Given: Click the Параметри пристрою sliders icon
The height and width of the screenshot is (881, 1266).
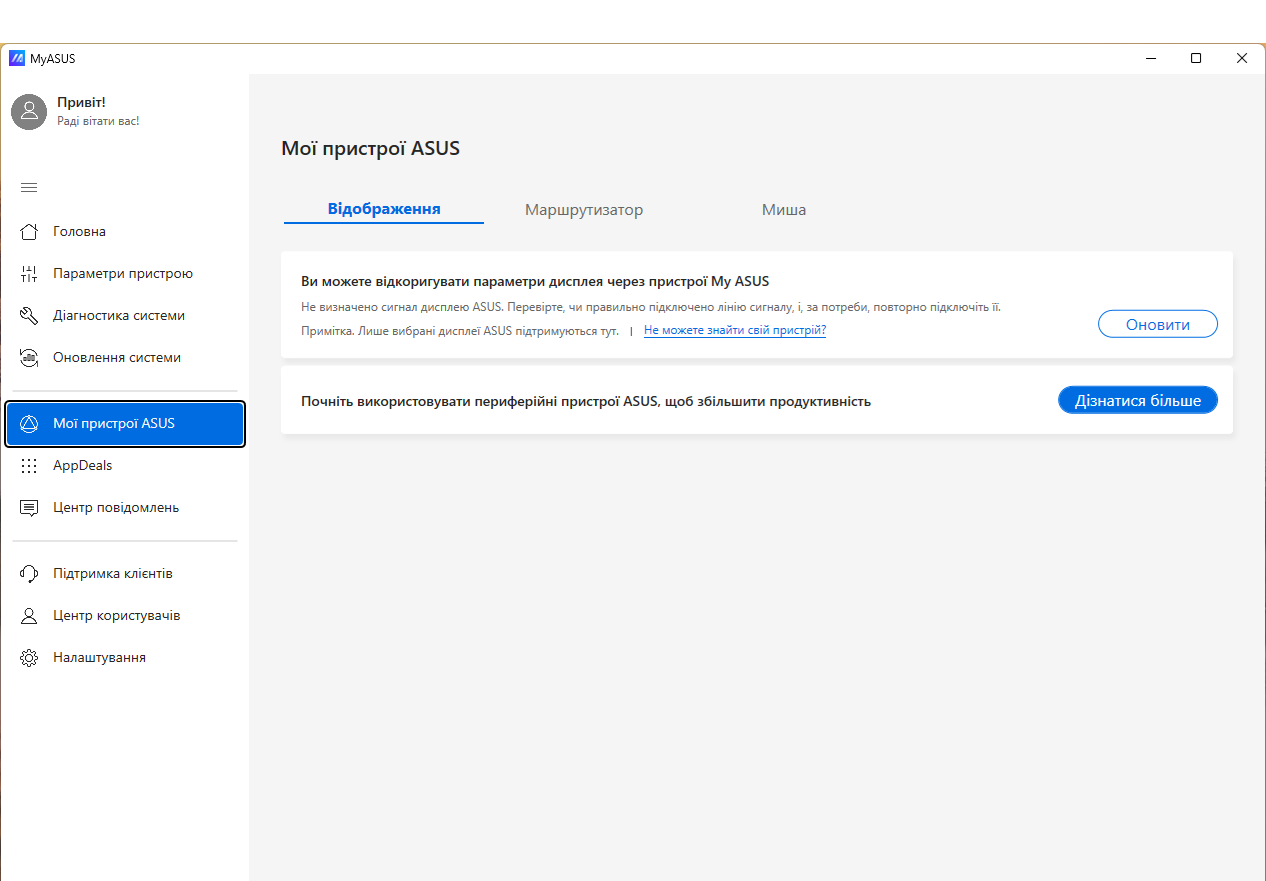Looking at the screenshot, I should point(29,273).
